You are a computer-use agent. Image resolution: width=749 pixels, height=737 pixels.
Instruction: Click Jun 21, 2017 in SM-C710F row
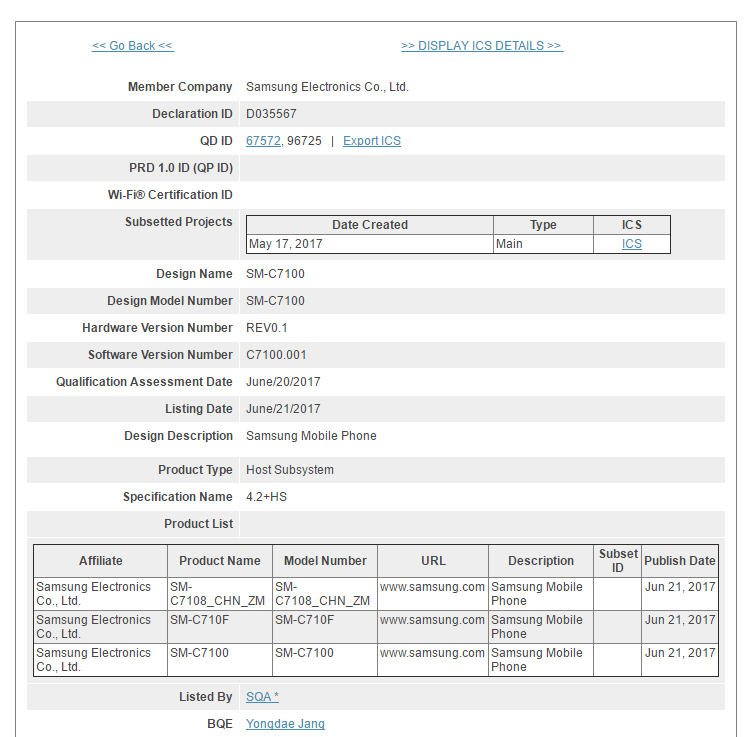680,620
